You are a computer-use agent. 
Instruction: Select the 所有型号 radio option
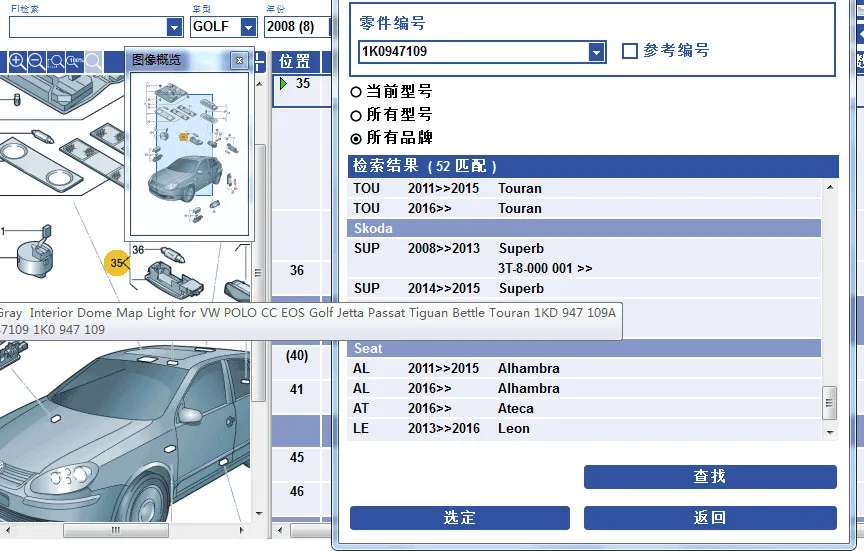click(356, 116)
